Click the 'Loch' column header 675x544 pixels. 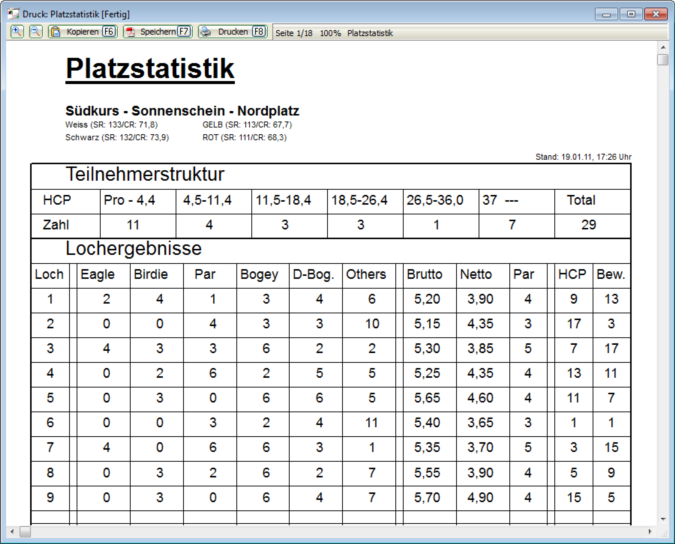pyautogui.click(x=49, y=275)
